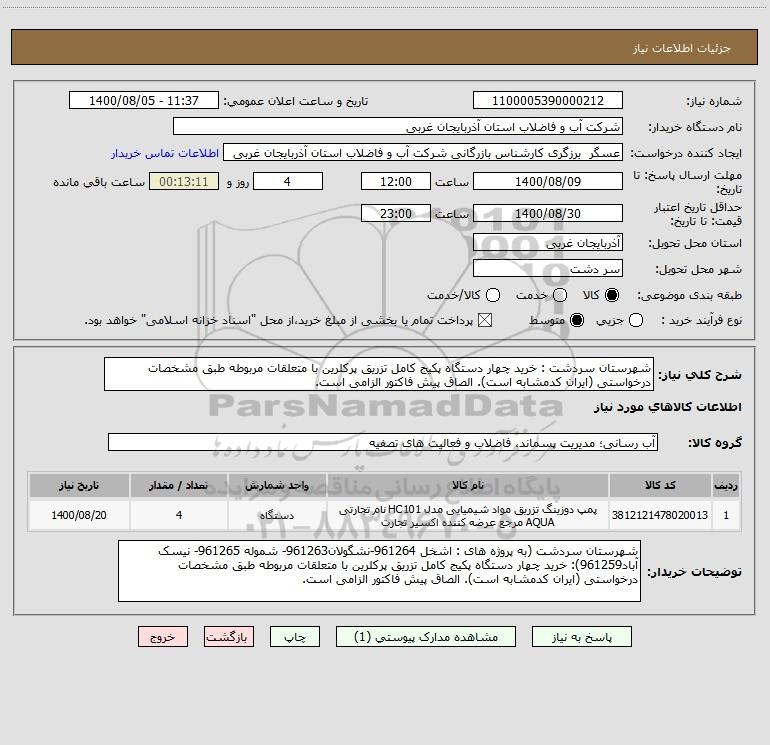
Task: Click buyer organization name field
Action: pos(398,127)
